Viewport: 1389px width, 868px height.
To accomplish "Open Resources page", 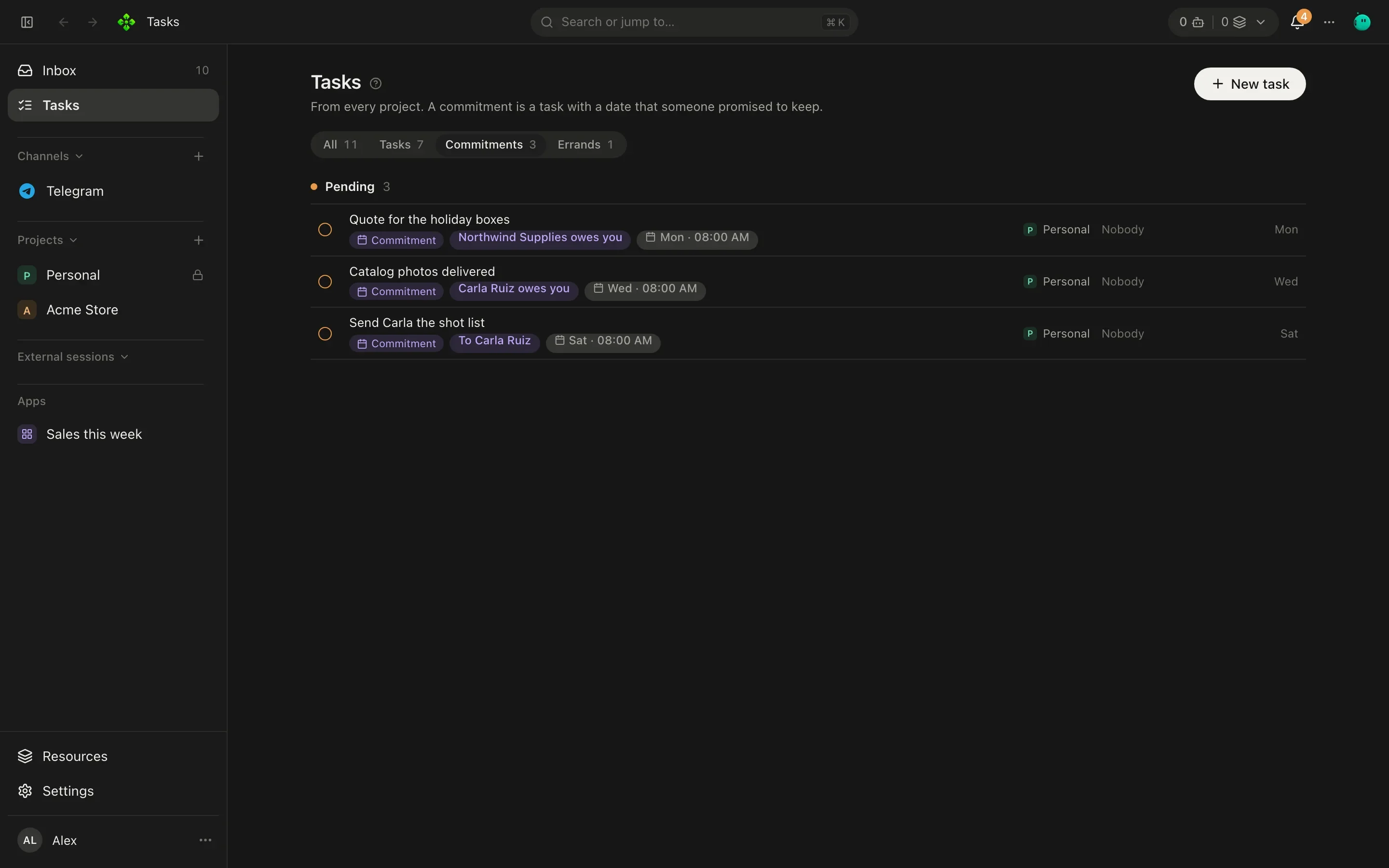I will [113, 756].
